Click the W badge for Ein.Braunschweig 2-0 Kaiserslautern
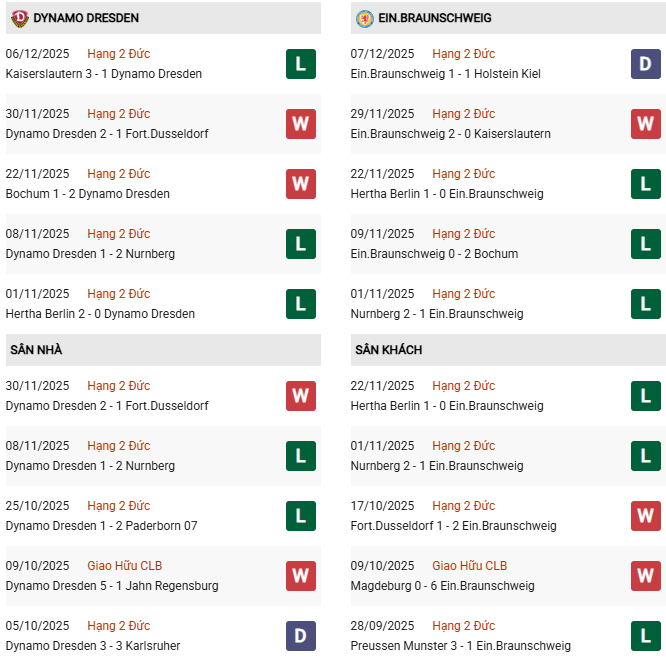The height and width of the screenshot is (659, 666). pos(645,124)
